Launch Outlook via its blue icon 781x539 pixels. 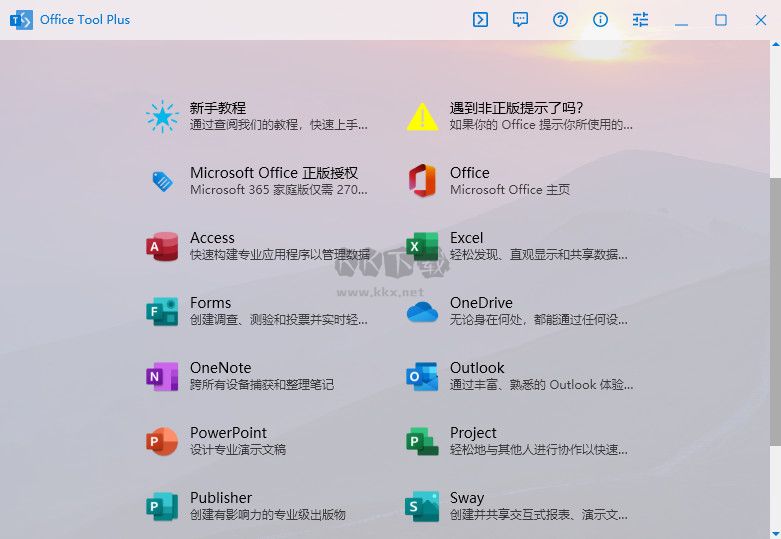click(422, 376)
